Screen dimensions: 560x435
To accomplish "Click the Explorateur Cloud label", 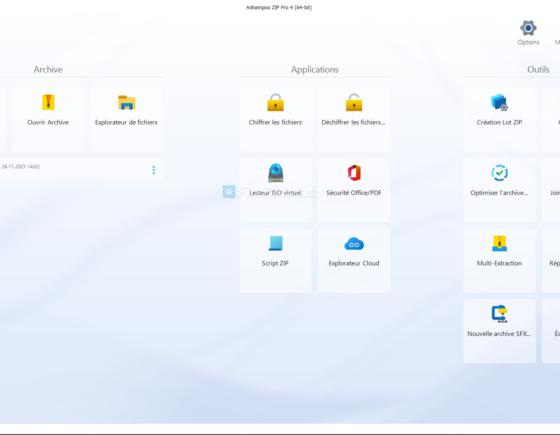I will point(354,263).
